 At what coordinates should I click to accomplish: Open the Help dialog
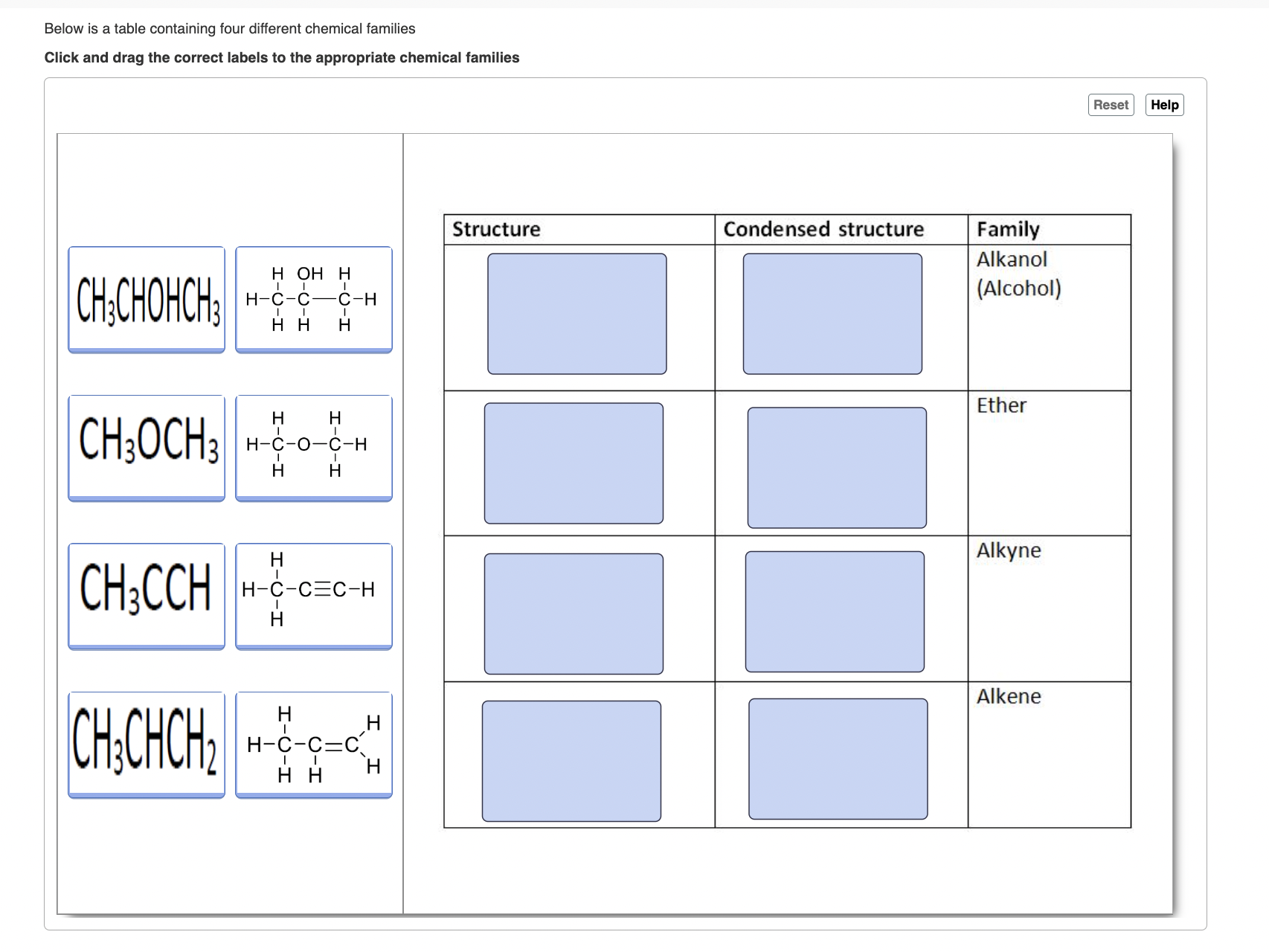1163,104
